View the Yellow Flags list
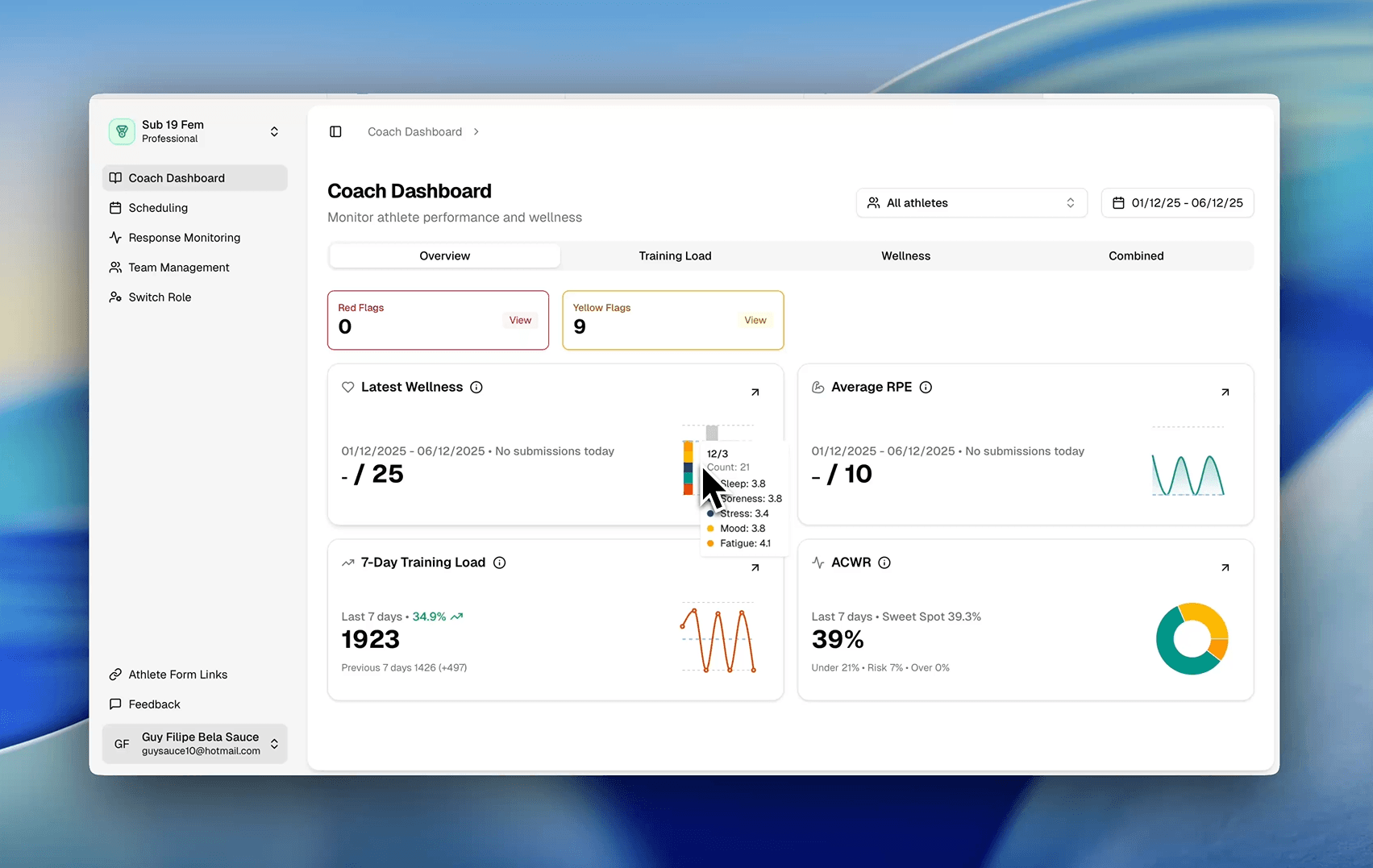1373x868 pixels. (x=755, y=321)
